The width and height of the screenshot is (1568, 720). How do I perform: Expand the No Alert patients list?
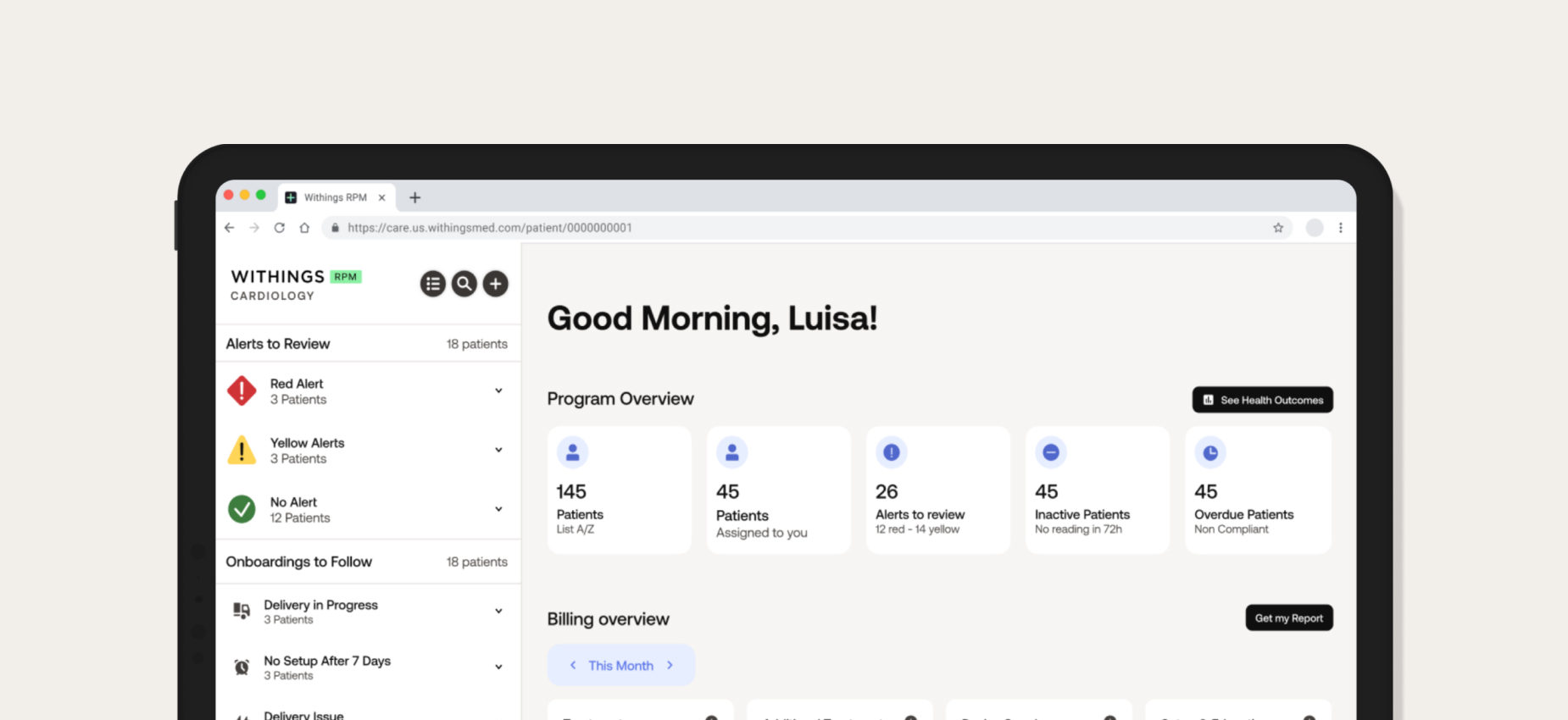[x=498, y=509]
